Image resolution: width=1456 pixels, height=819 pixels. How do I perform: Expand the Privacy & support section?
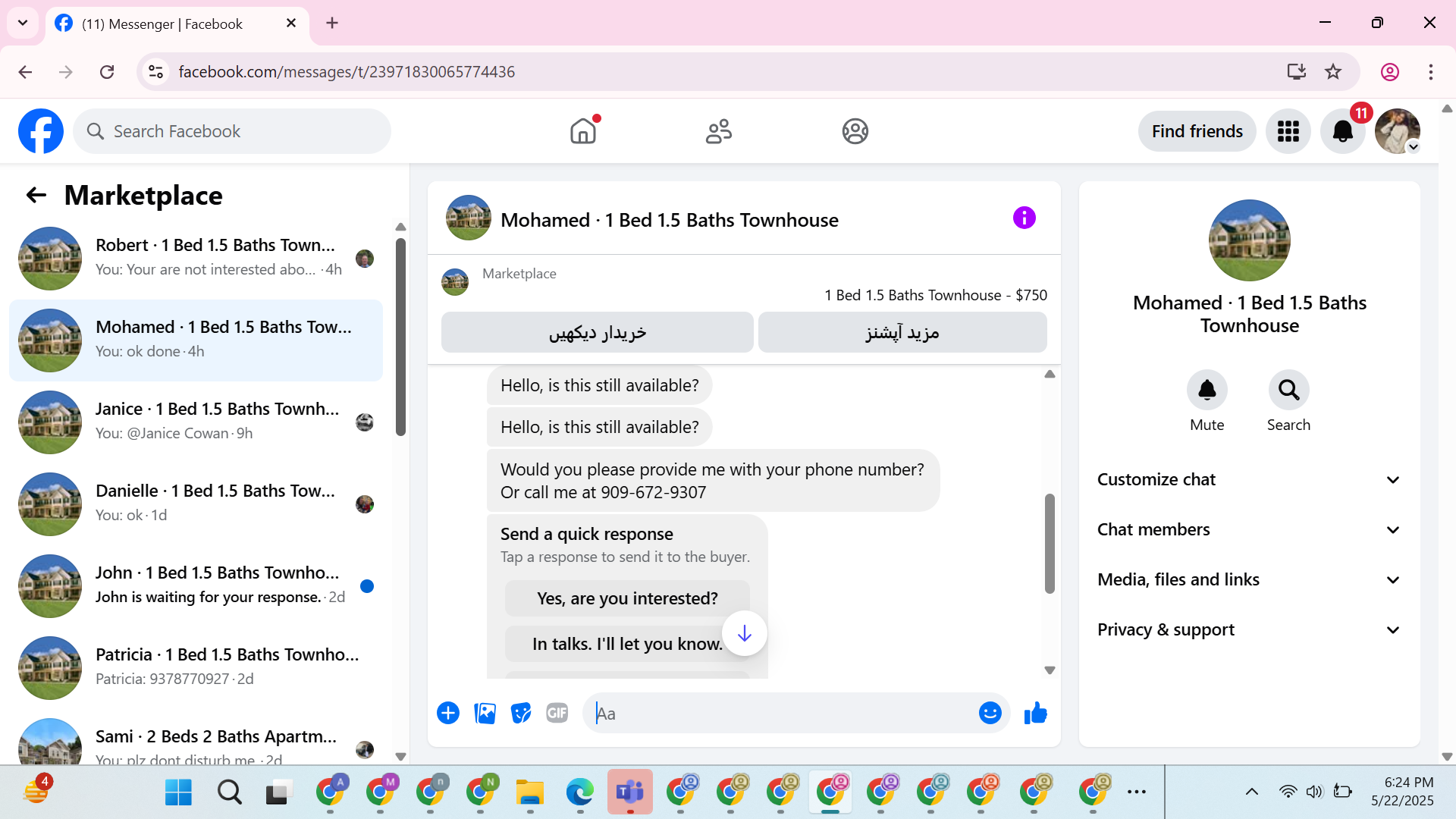click(1250, 629)
